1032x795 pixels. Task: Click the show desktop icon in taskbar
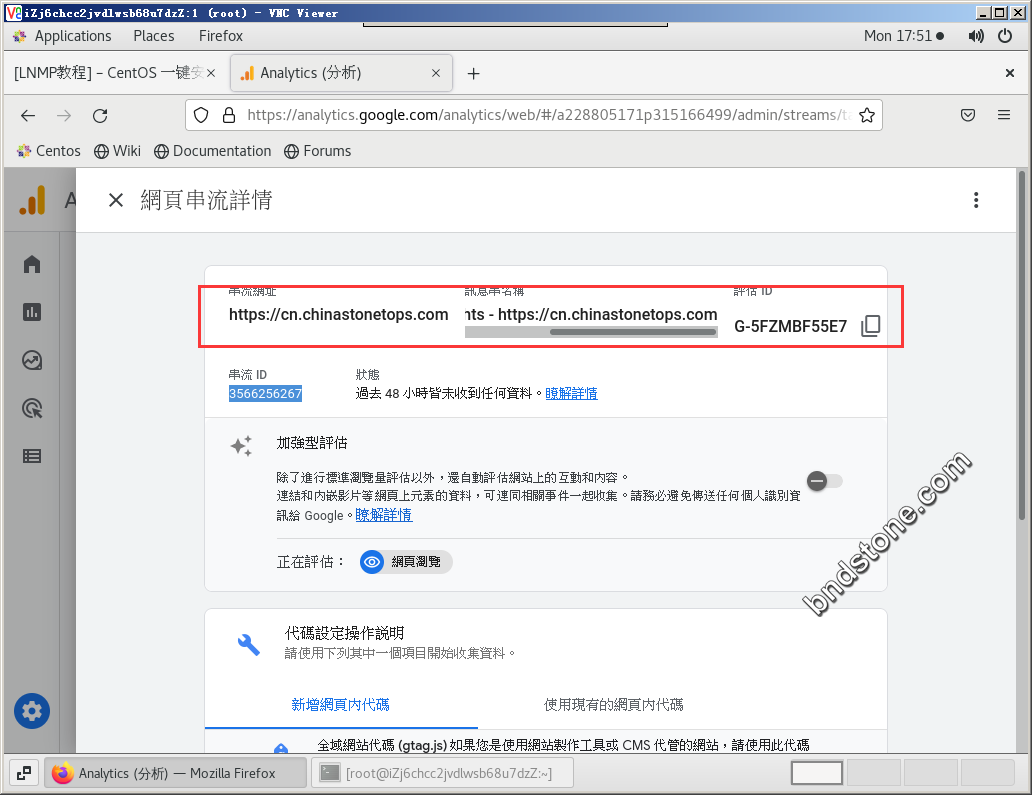pos(24,773)
